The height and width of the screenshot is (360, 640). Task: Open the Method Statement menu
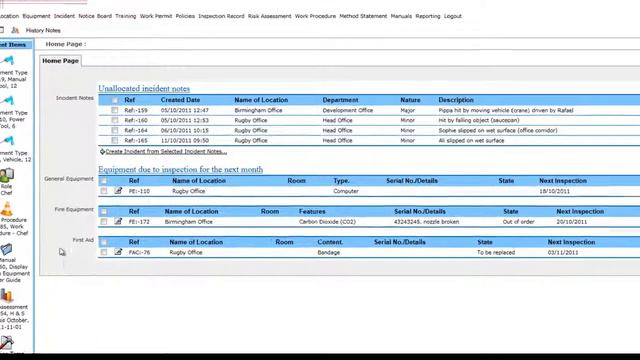coord(363,16)
